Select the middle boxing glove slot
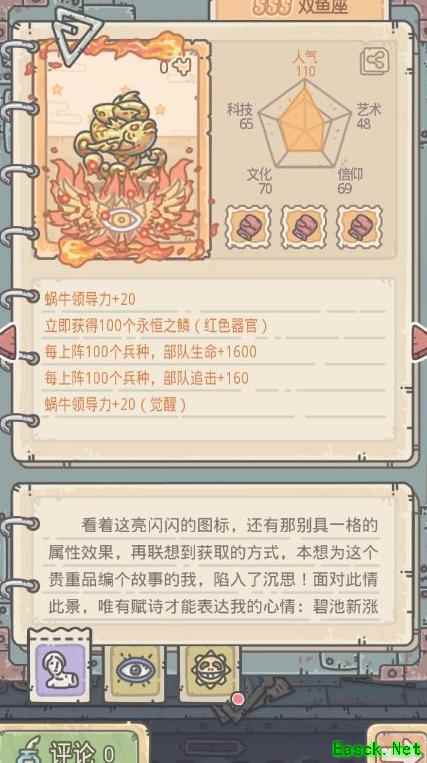Screen dimensions: 427x763 click(x=304, y=227)
